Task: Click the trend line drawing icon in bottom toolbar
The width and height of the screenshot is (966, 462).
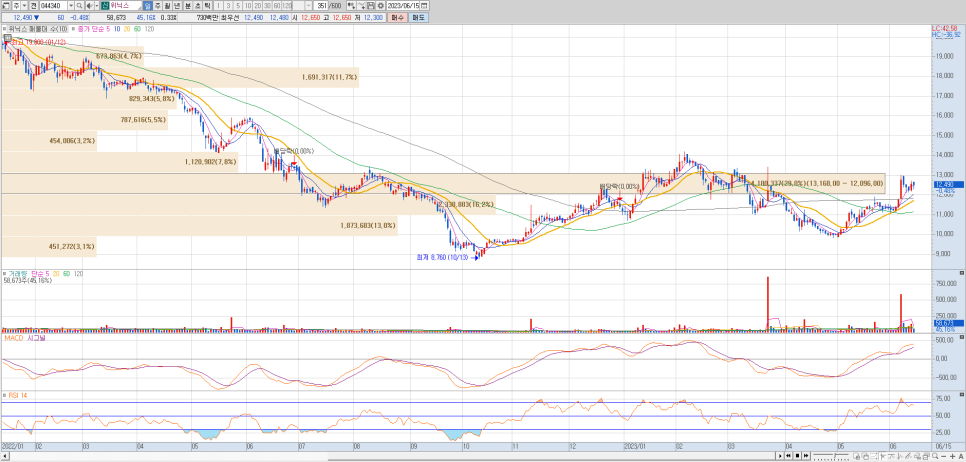Action: pyautogui.click(x=908, y=456)
